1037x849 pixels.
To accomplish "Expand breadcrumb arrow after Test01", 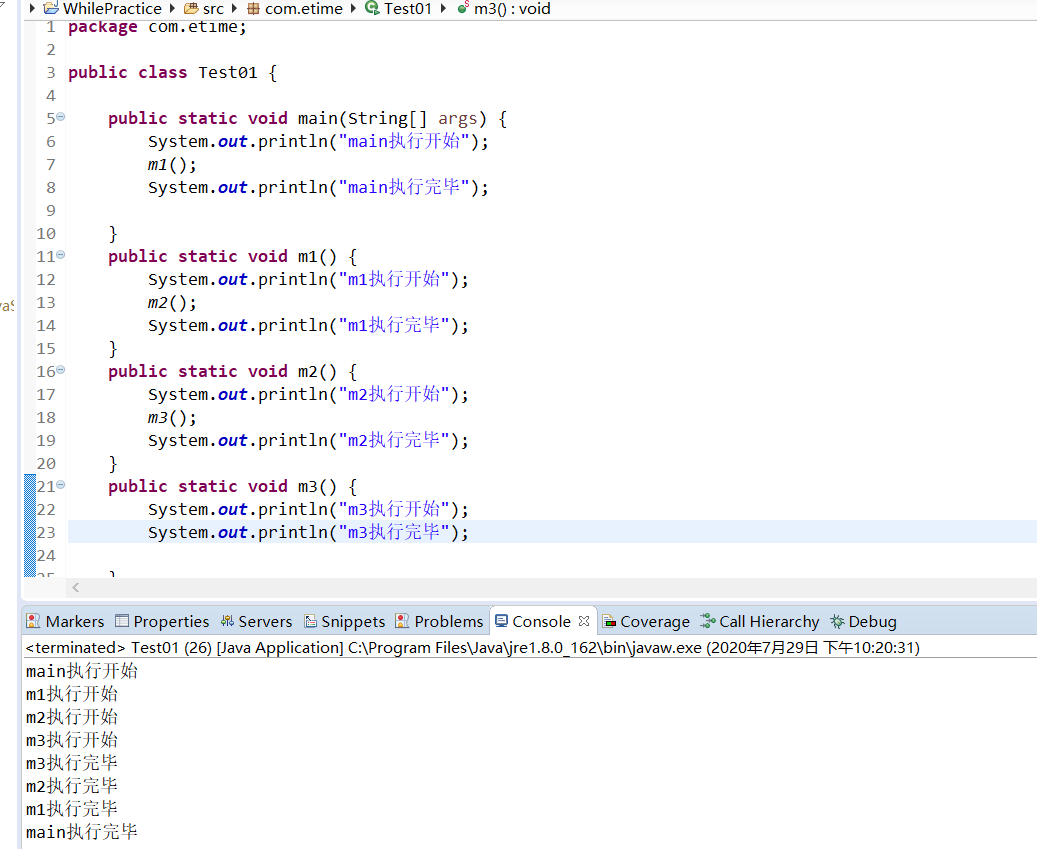I will point(443,9).
